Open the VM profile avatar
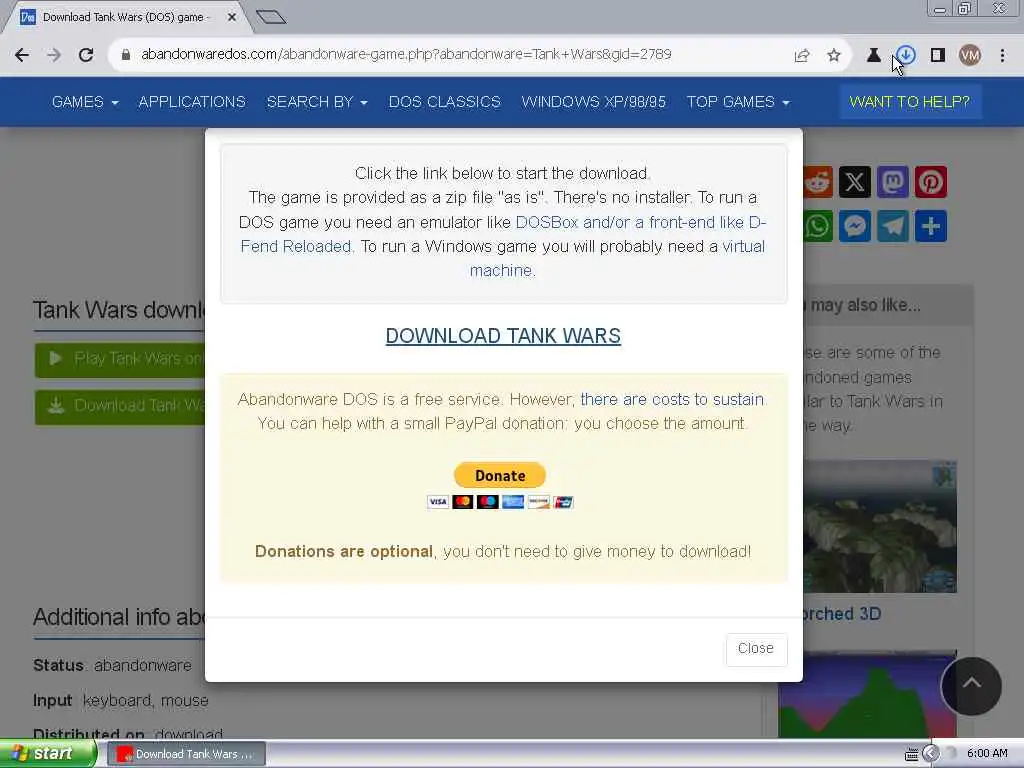 [970, 56]
